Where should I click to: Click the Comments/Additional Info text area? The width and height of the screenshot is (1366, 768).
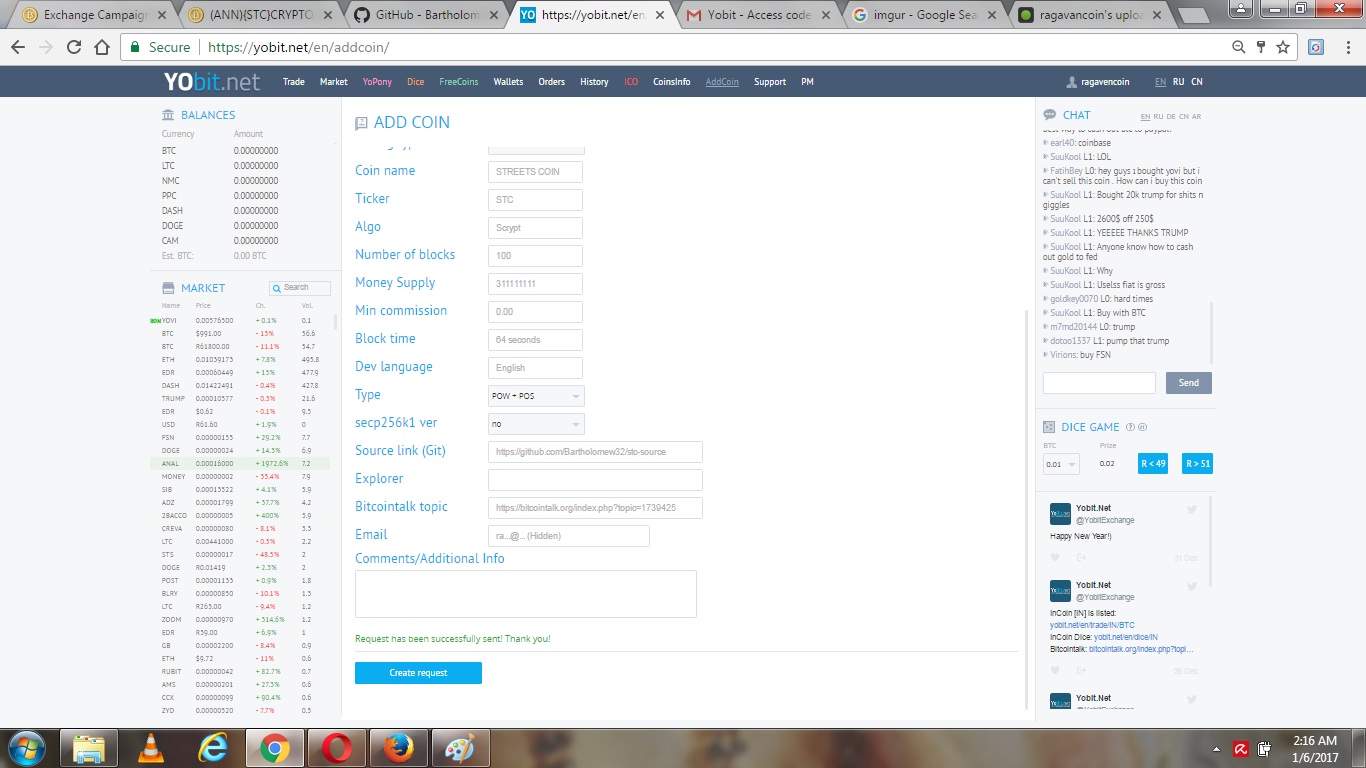point(526,594)
